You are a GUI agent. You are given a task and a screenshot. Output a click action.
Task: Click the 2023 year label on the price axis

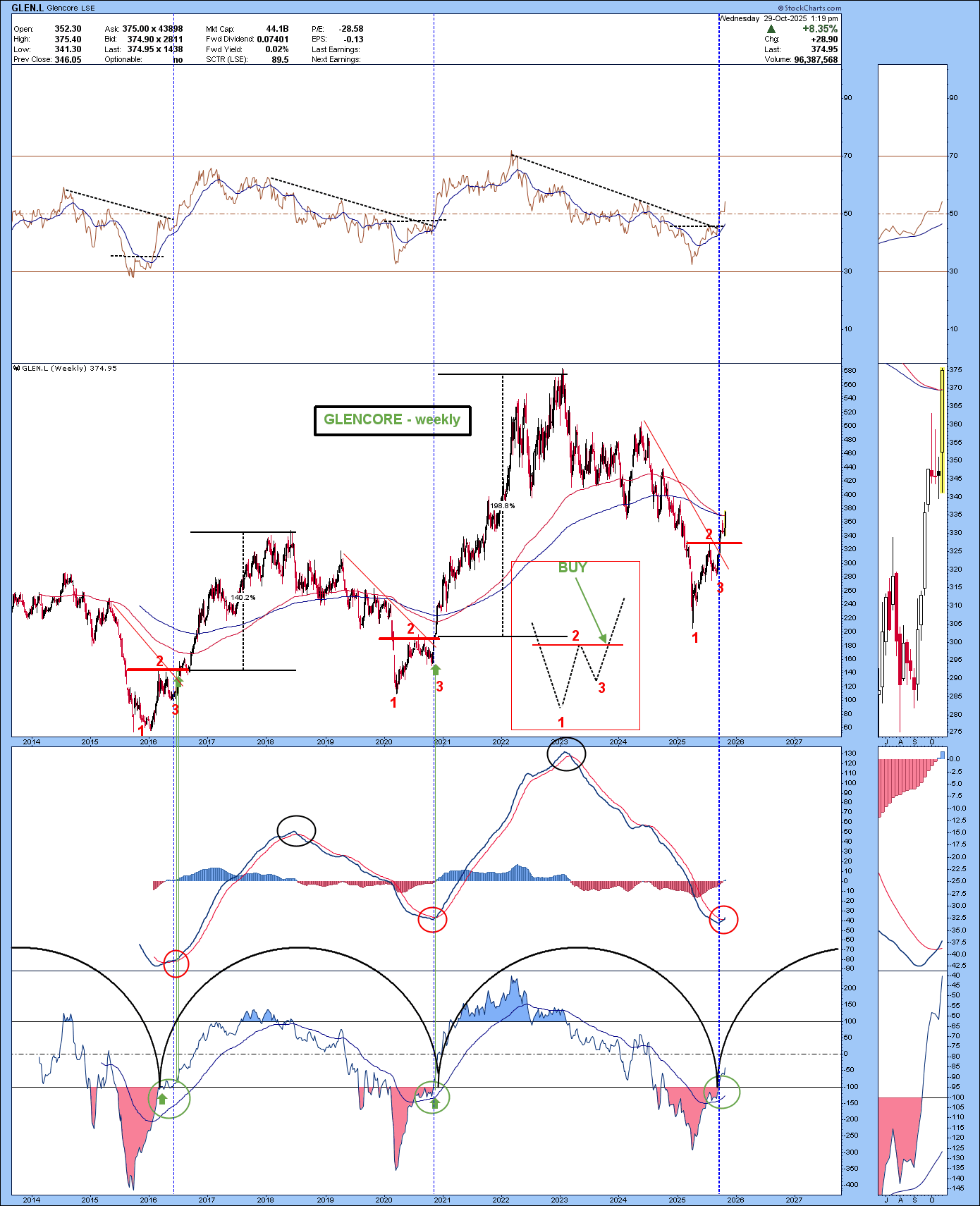pyautogui.click(x=559, y=742)
